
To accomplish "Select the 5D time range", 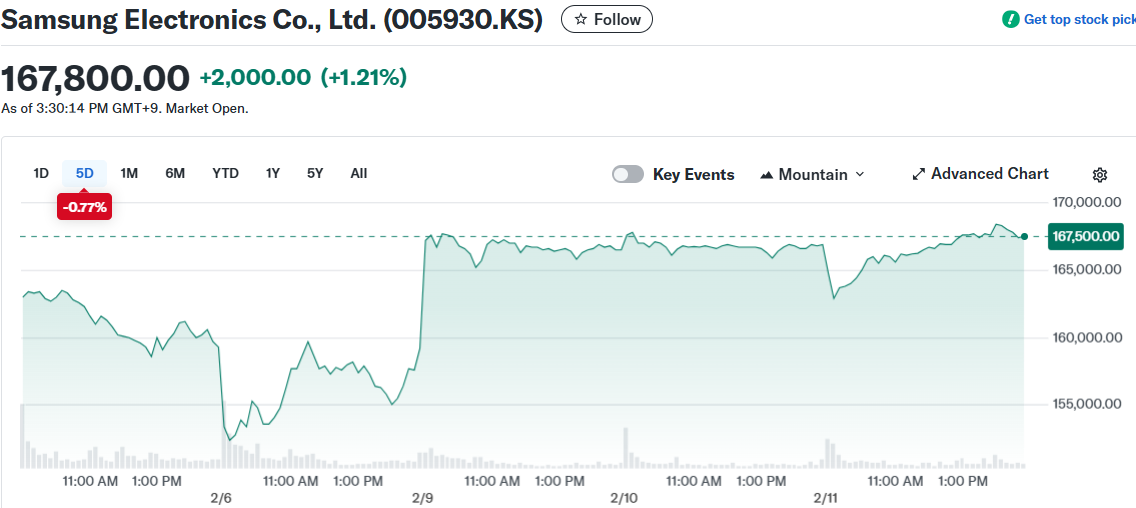I will coord(84,173).
